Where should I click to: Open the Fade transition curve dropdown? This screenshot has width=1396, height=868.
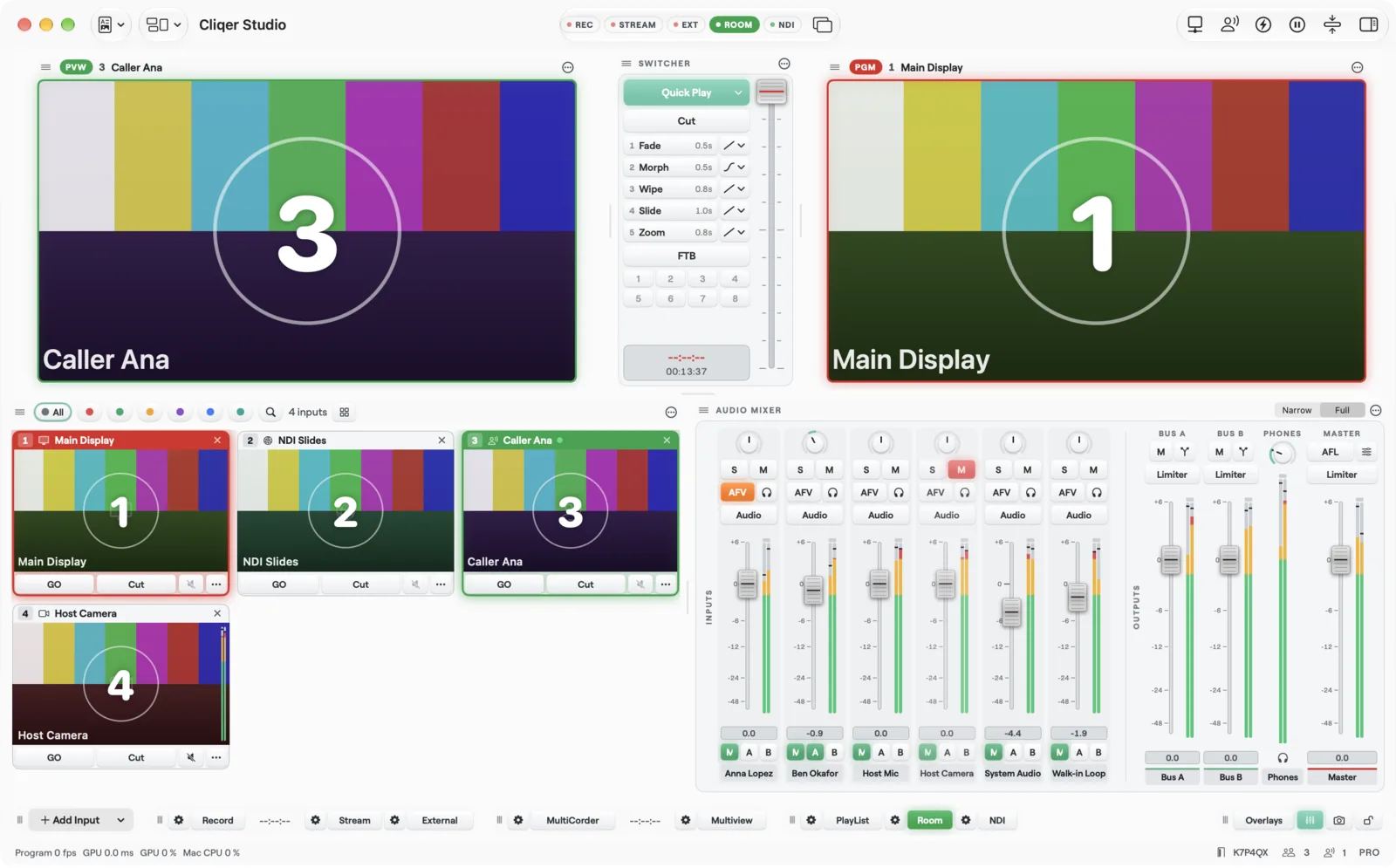pos(735,146)
